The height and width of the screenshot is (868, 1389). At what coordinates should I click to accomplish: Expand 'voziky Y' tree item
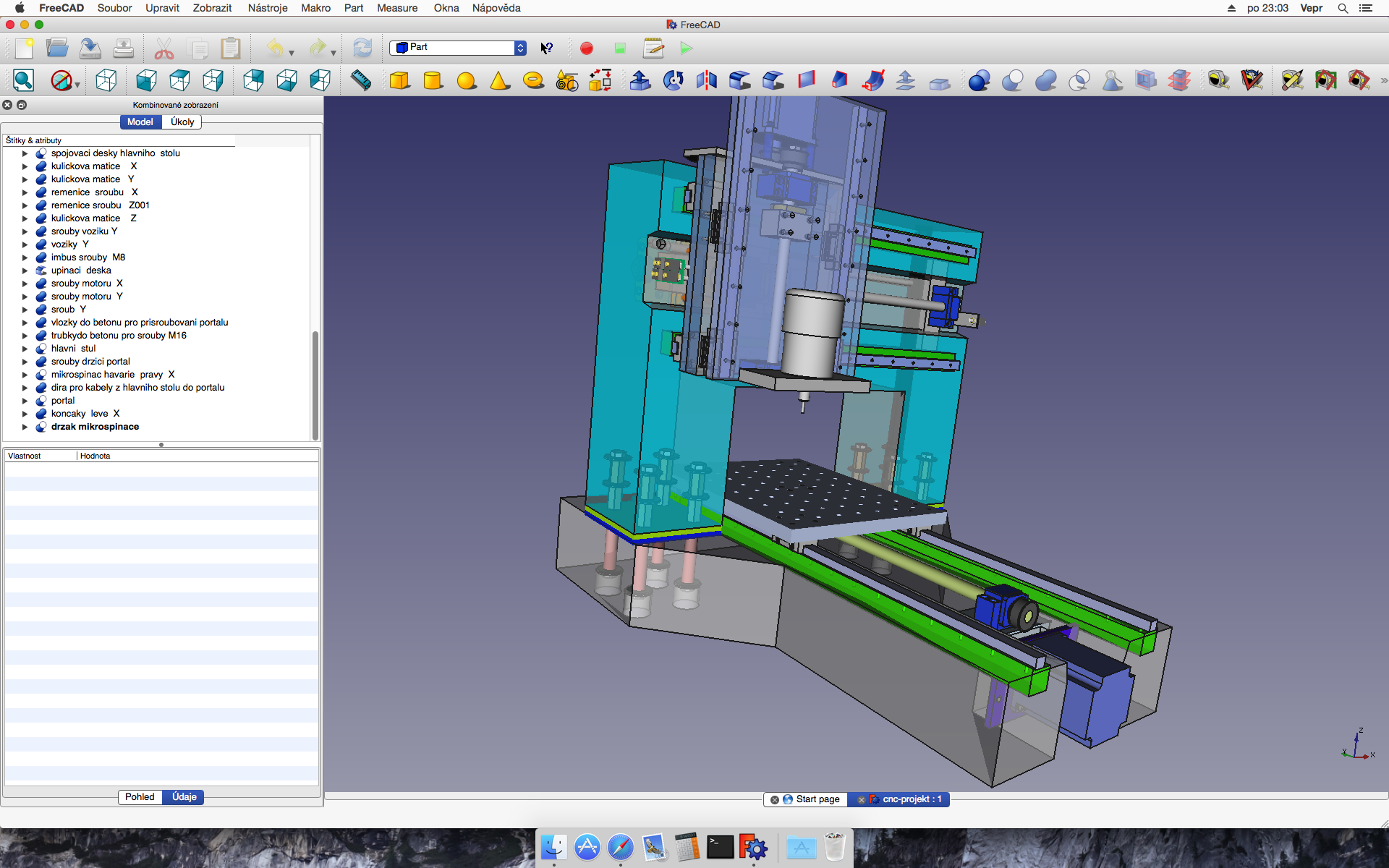pos(25,244)
